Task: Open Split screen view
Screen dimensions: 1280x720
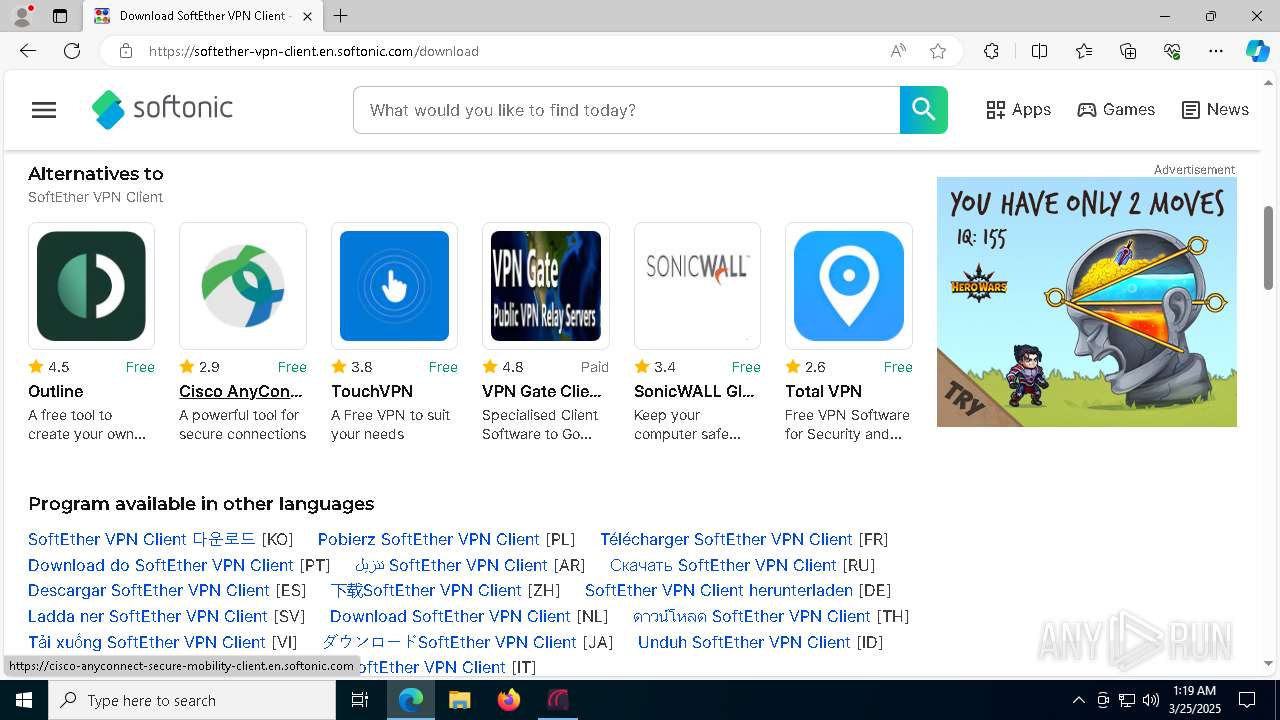Action: 1039,51
